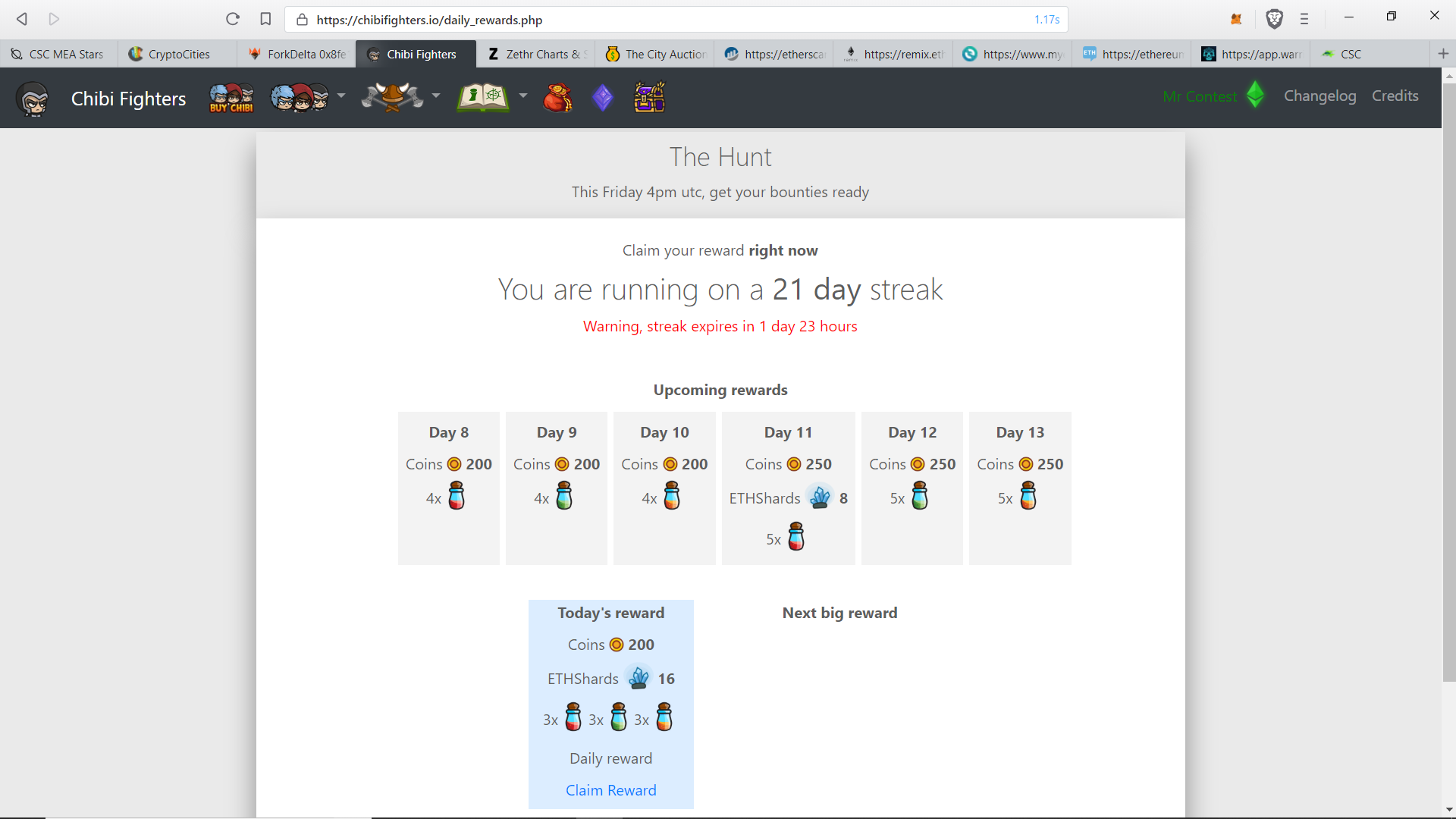Expand the chibi group dropdown arrow
This screenshot has width=1456, height=819.
pos(341,96)
